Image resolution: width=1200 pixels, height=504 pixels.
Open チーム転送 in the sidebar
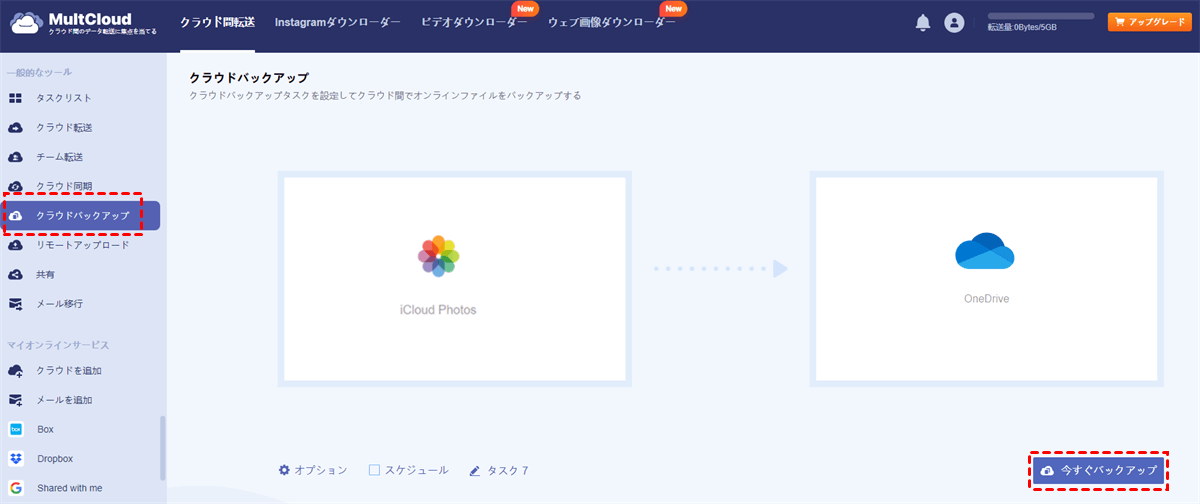click(59, 157)
